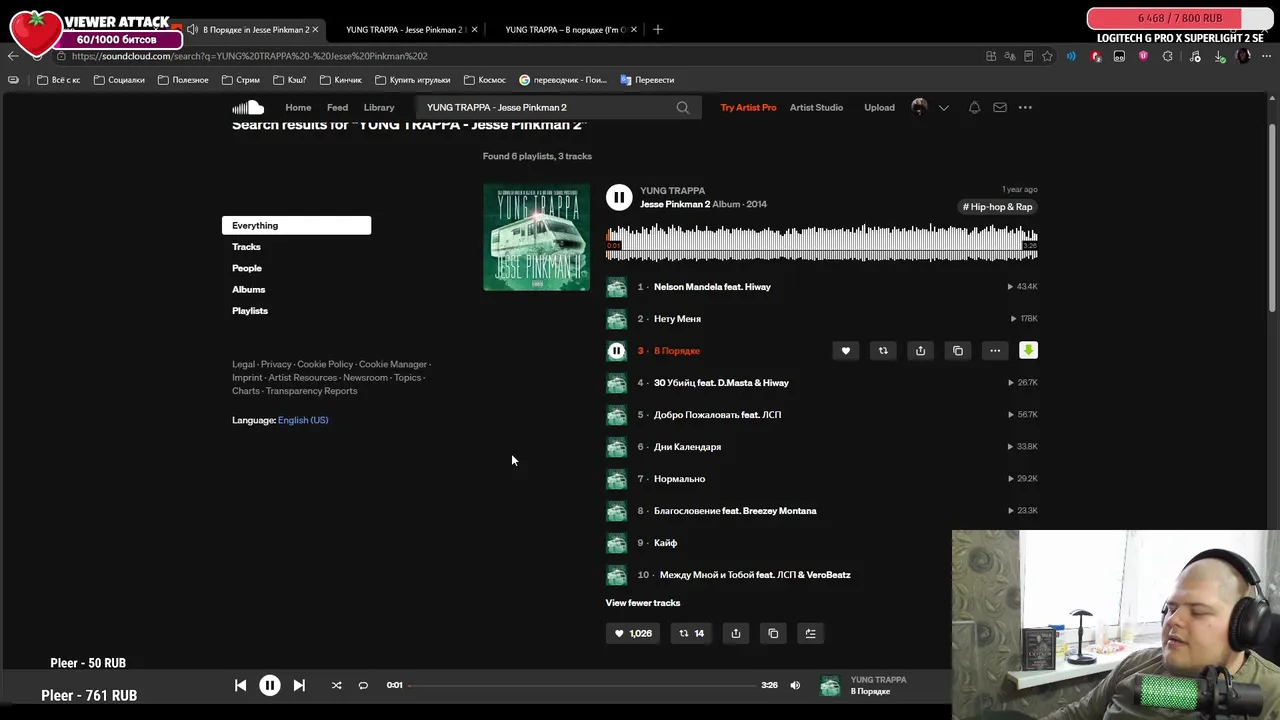Repost the track В Порядке
Viewport: 1280px width, 720px height.
[x=883, y=351]
